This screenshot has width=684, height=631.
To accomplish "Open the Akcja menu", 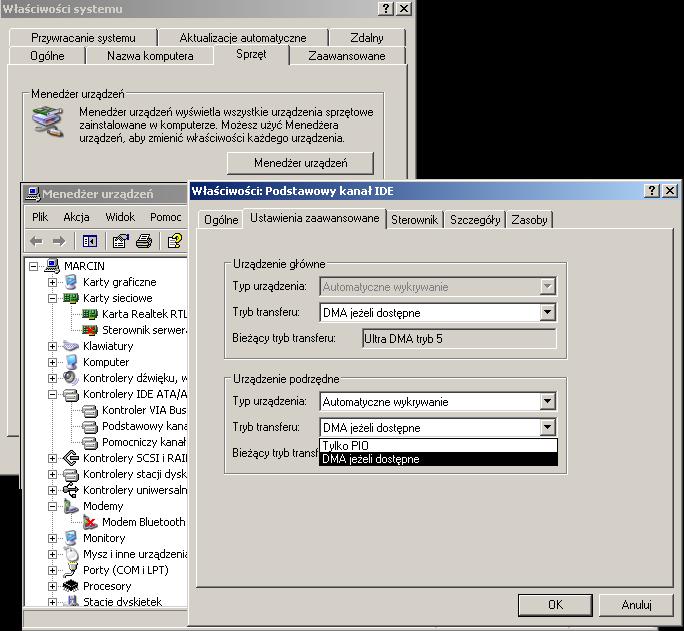I will 76,217.
